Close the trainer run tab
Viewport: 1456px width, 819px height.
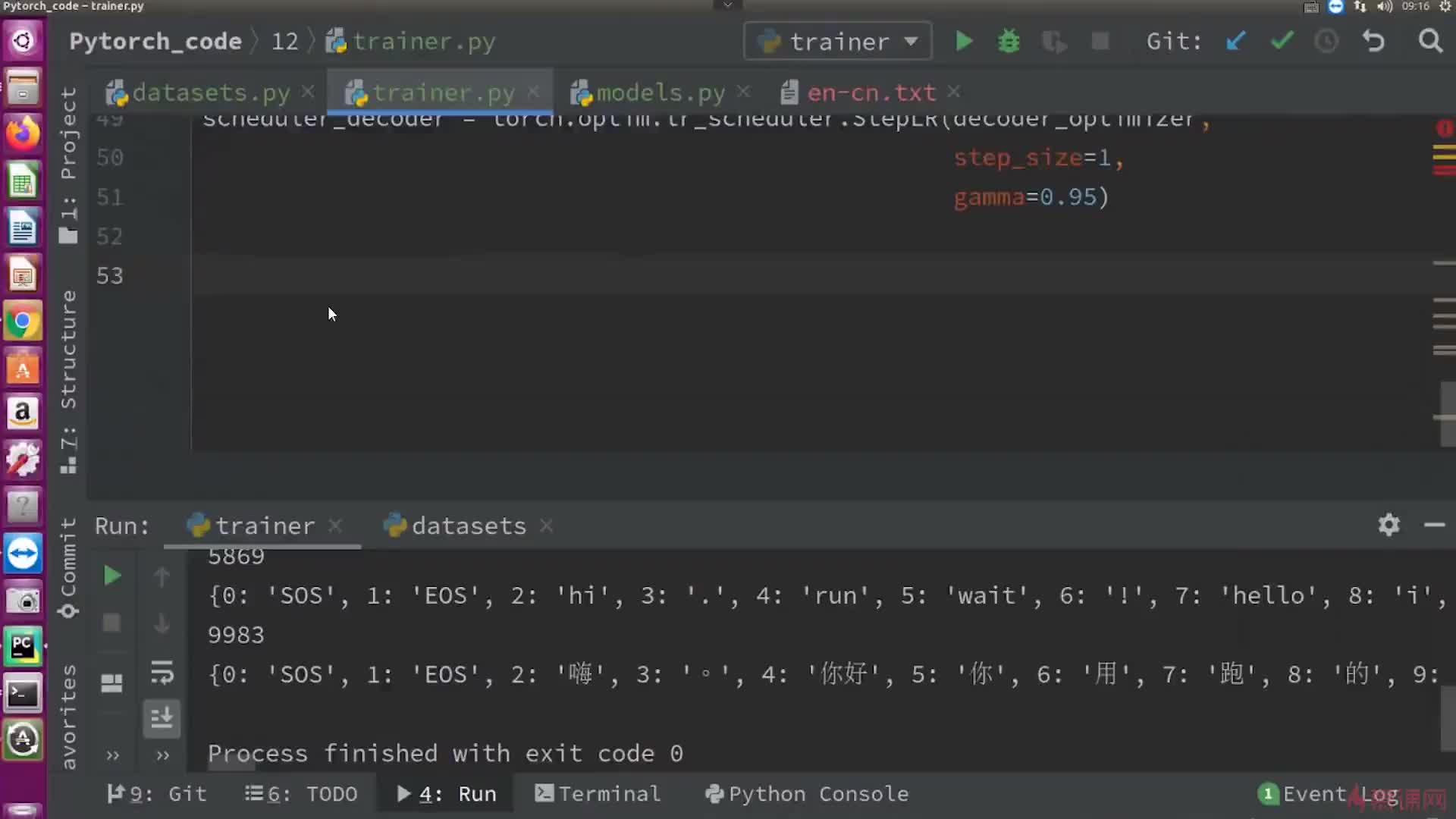point(335,526)
